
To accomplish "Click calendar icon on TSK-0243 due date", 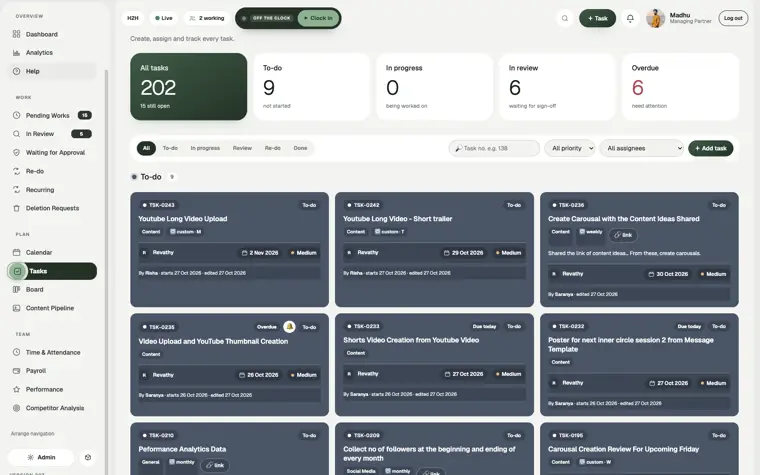I will (x=244, y=253).
